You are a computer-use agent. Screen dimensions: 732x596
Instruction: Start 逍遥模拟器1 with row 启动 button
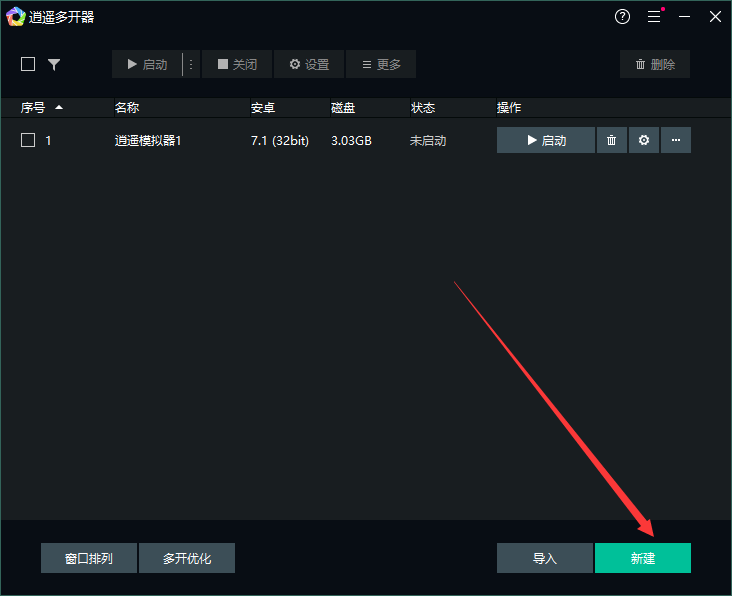pyautogui.click(x=546, y=140)
